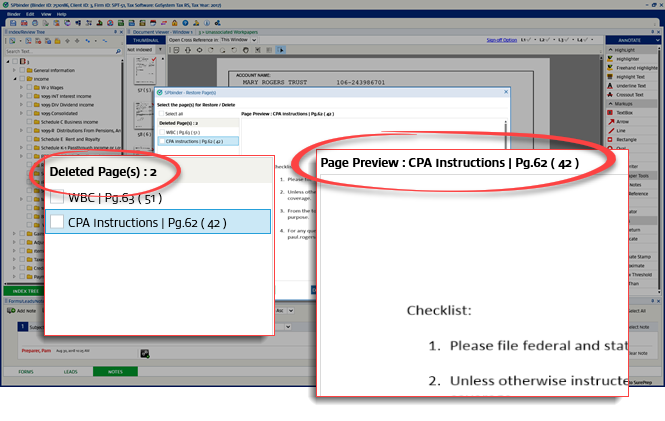Screen dimensions: 665x421
Task: Click the Save icon in the main toolbar
Action: point(13,23)
